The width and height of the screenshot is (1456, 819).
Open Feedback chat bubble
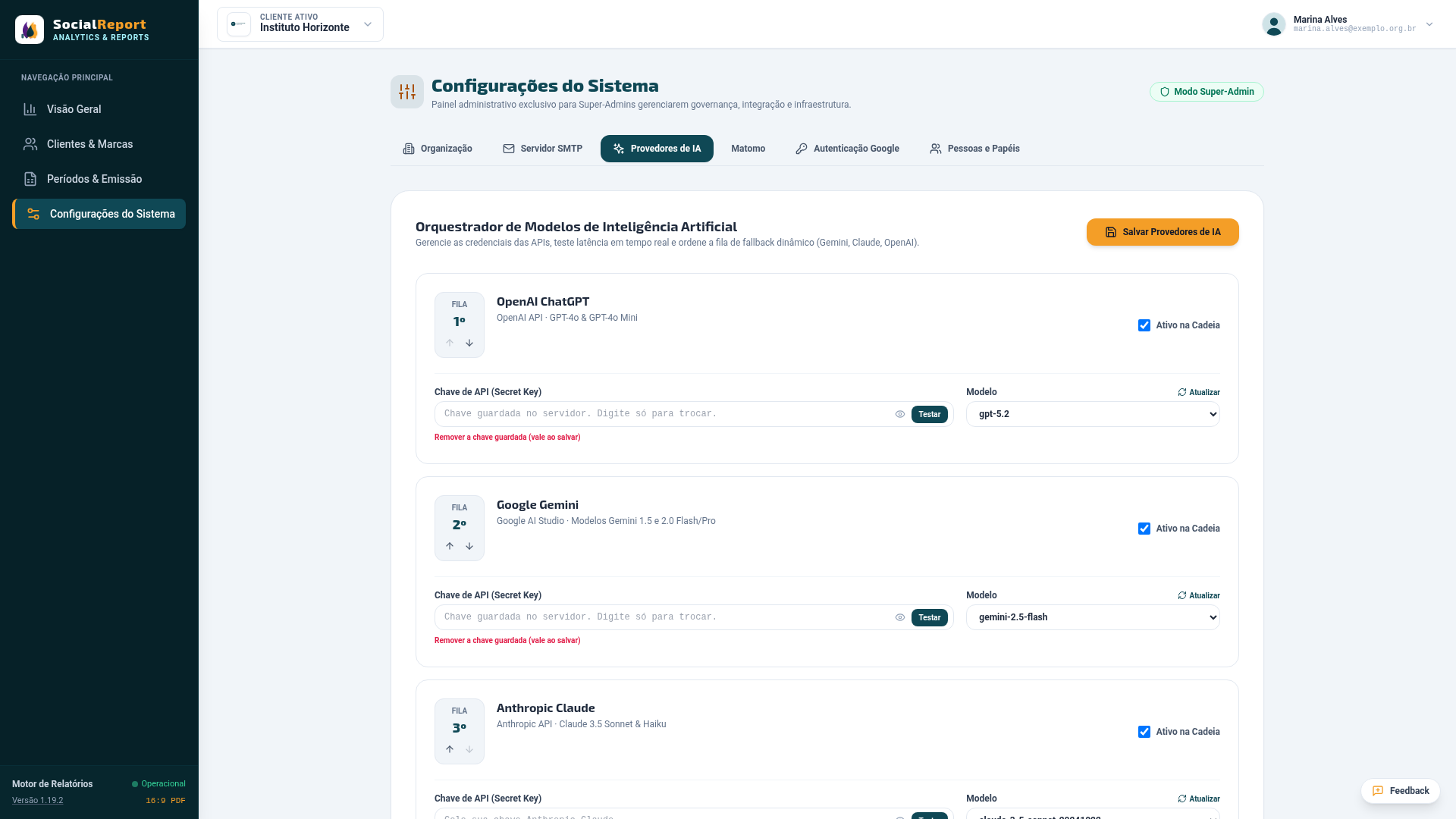click(x=1400, y=791)
